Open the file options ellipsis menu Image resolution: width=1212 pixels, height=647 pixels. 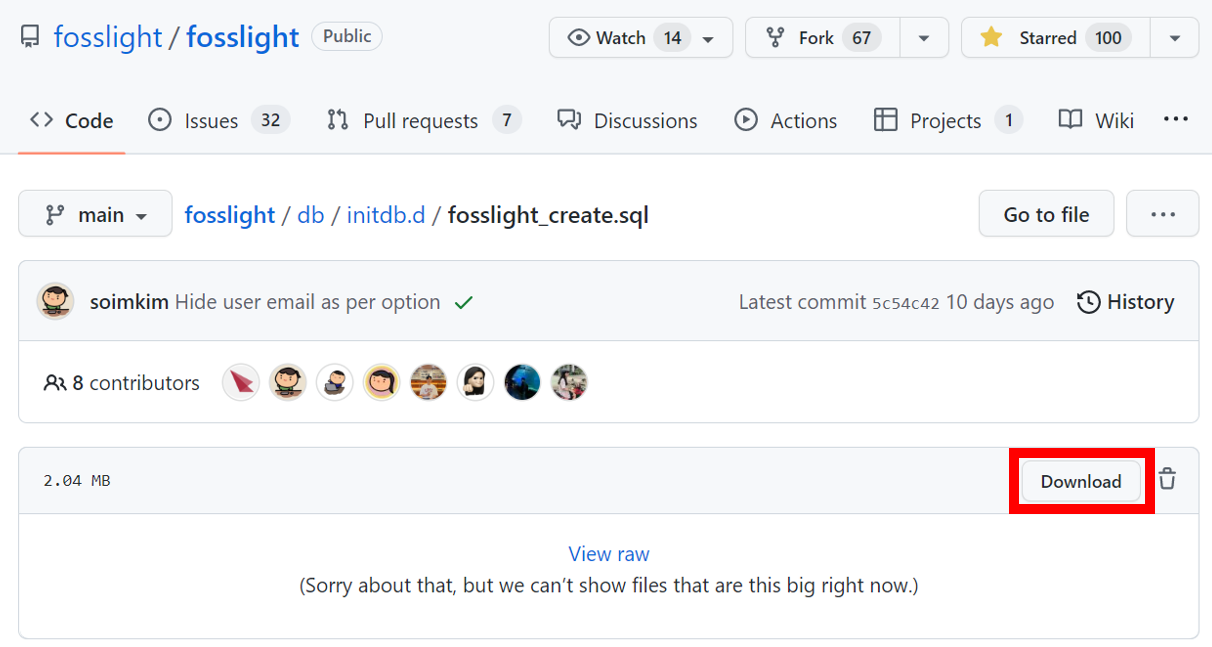click(1162, 214)
